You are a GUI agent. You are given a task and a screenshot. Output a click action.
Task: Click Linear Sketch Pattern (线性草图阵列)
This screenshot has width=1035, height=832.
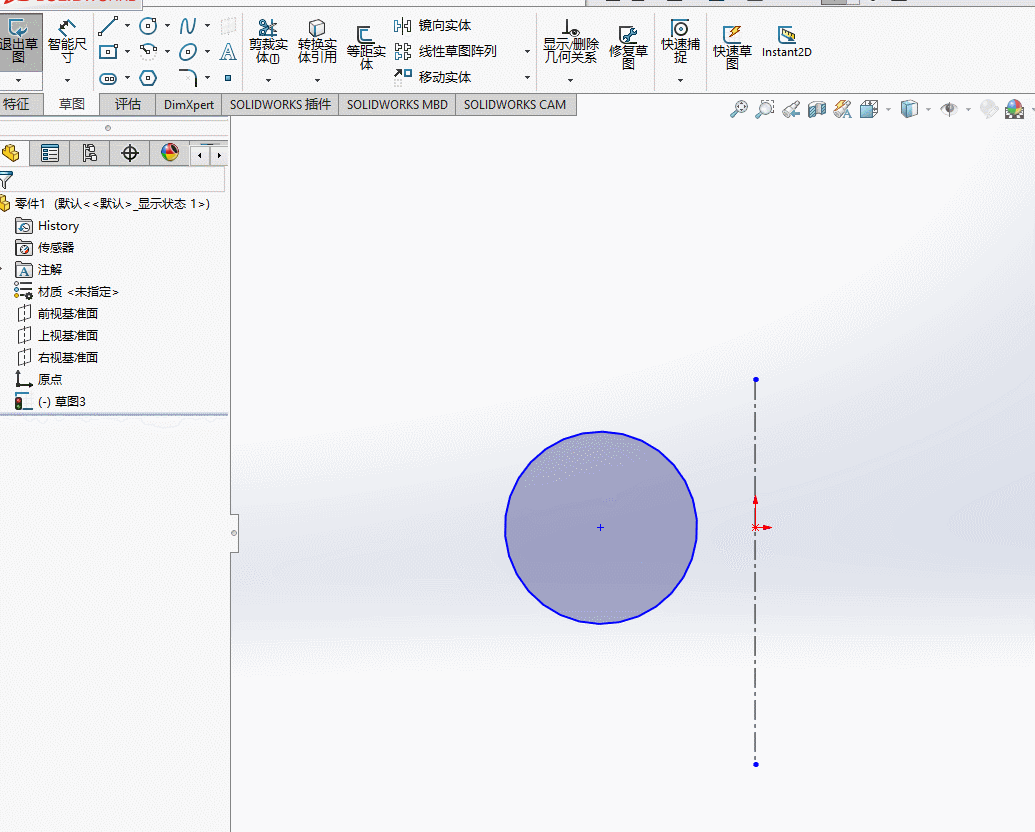pos(446,52)
